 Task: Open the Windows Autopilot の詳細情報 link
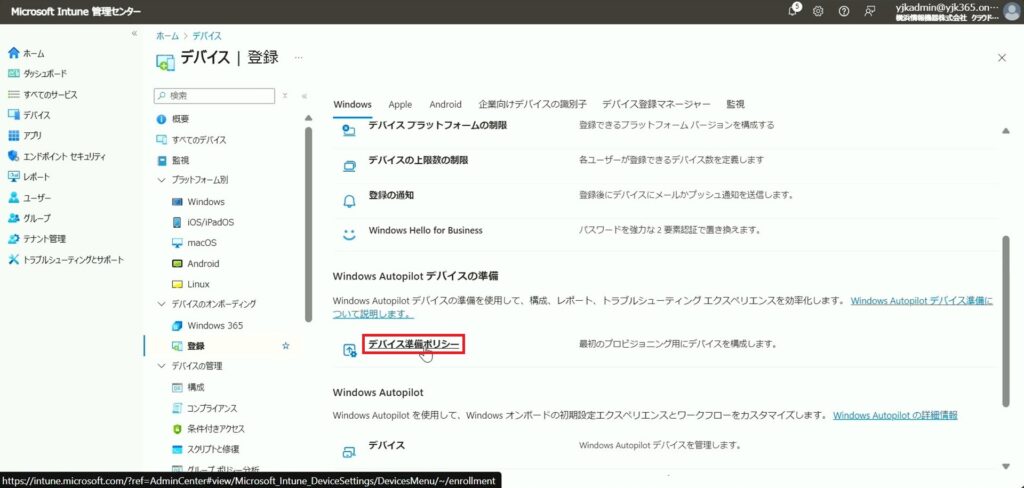tap(895, 415)
